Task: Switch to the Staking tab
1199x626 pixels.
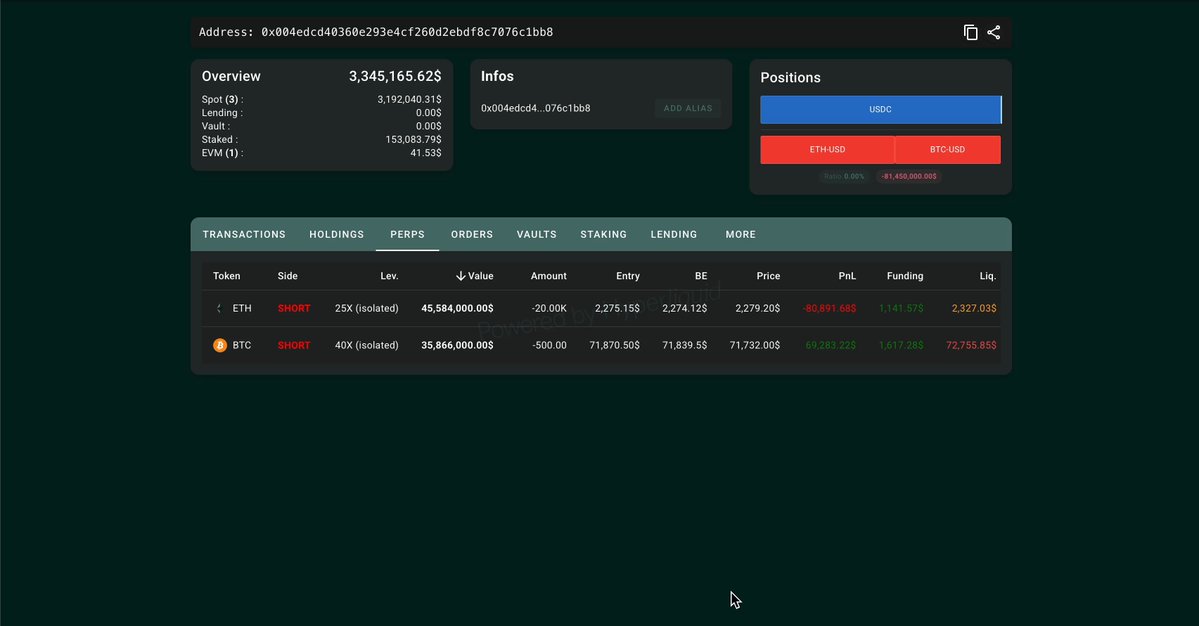Action: [x=603, y=235]
